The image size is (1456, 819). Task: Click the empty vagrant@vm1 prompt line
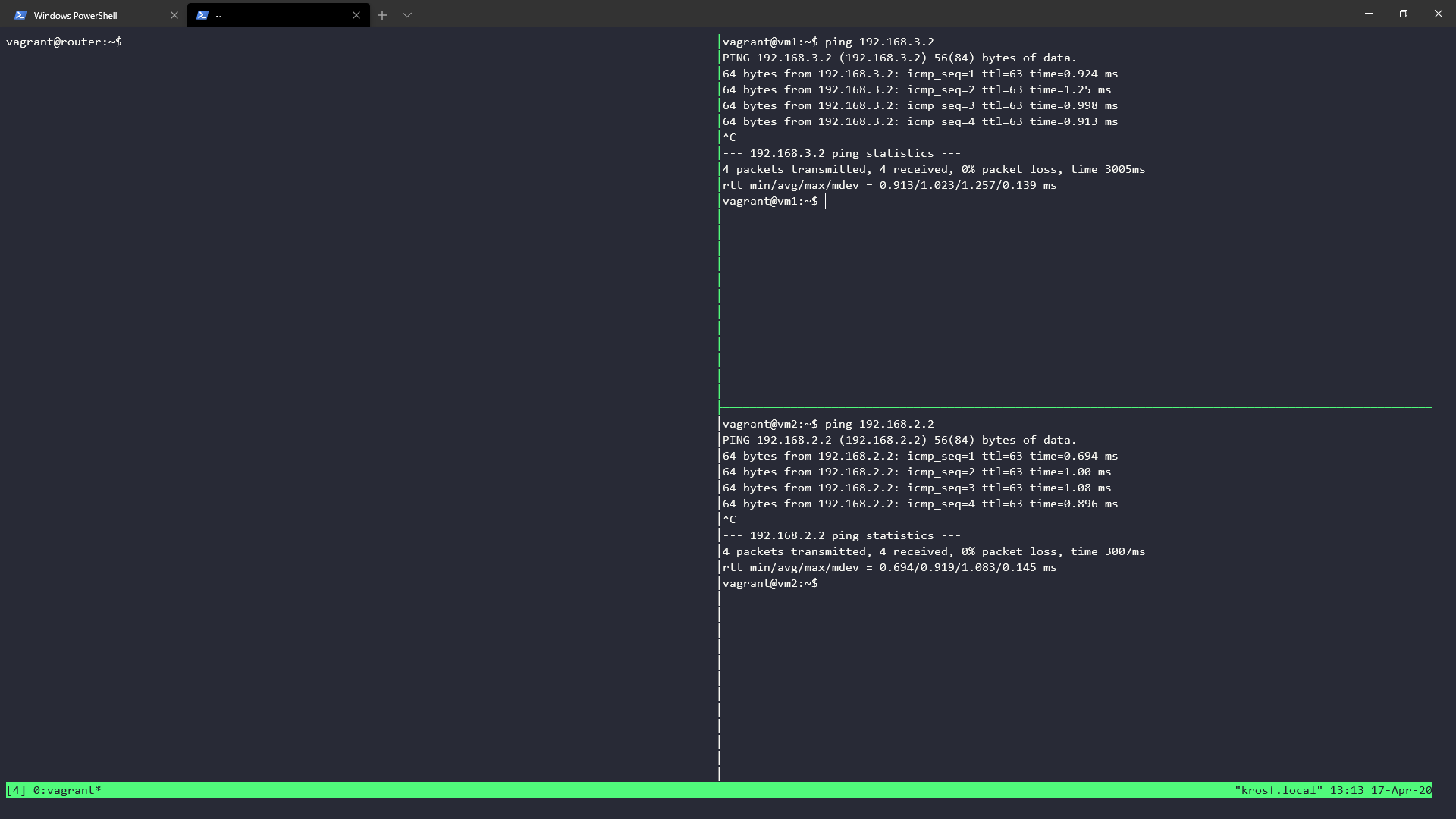(x=770, y=201)
